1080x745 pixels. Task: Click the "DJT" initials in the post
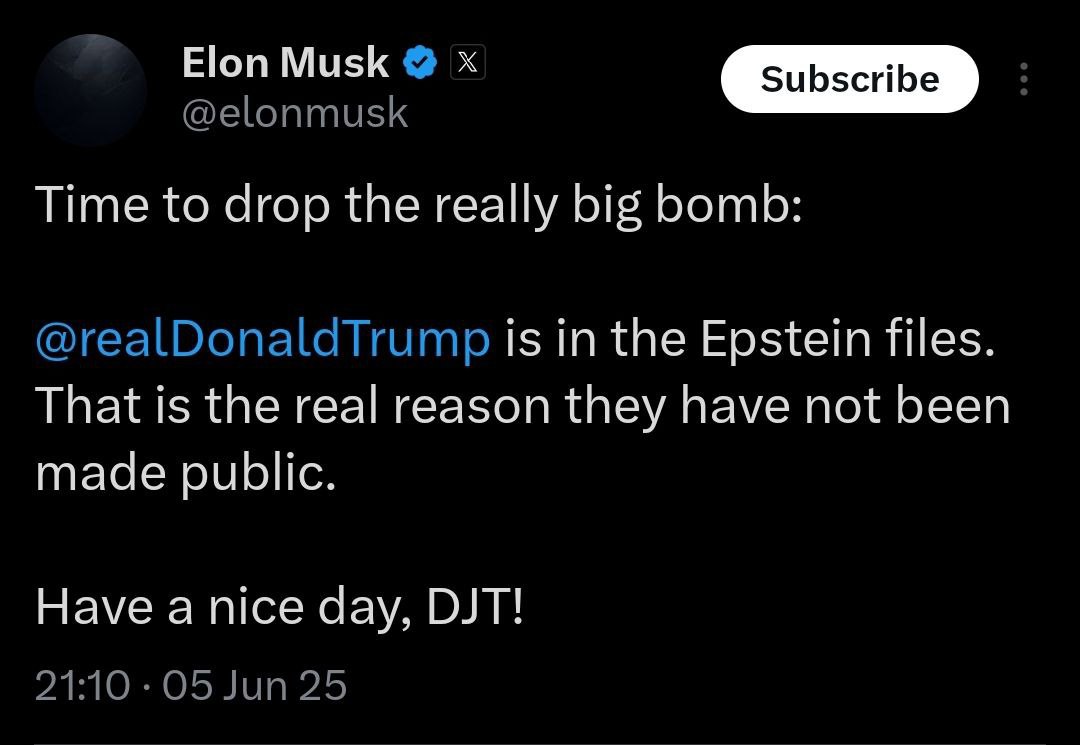[x=474, y=608]
